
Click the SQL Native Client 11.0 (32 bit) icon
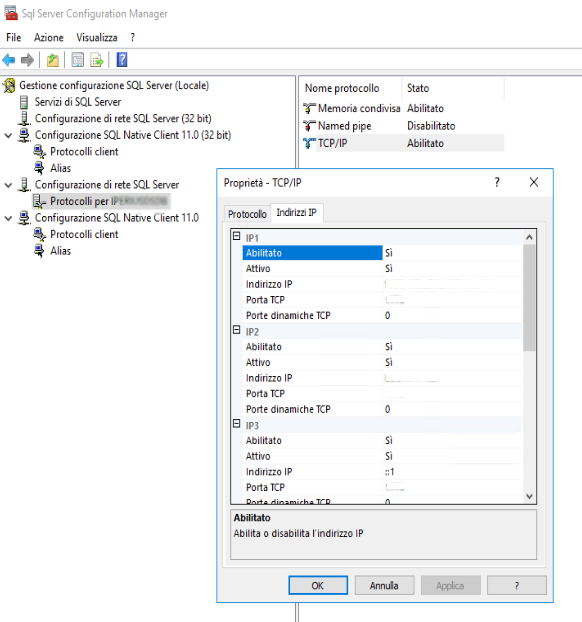click(24, 135)
